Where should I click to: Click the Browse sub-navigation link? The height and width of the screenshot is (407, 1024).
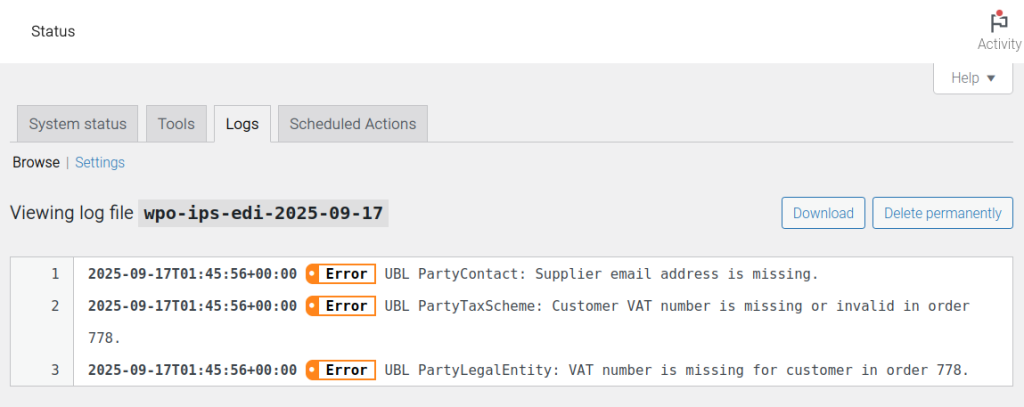(x=36, y=162)
